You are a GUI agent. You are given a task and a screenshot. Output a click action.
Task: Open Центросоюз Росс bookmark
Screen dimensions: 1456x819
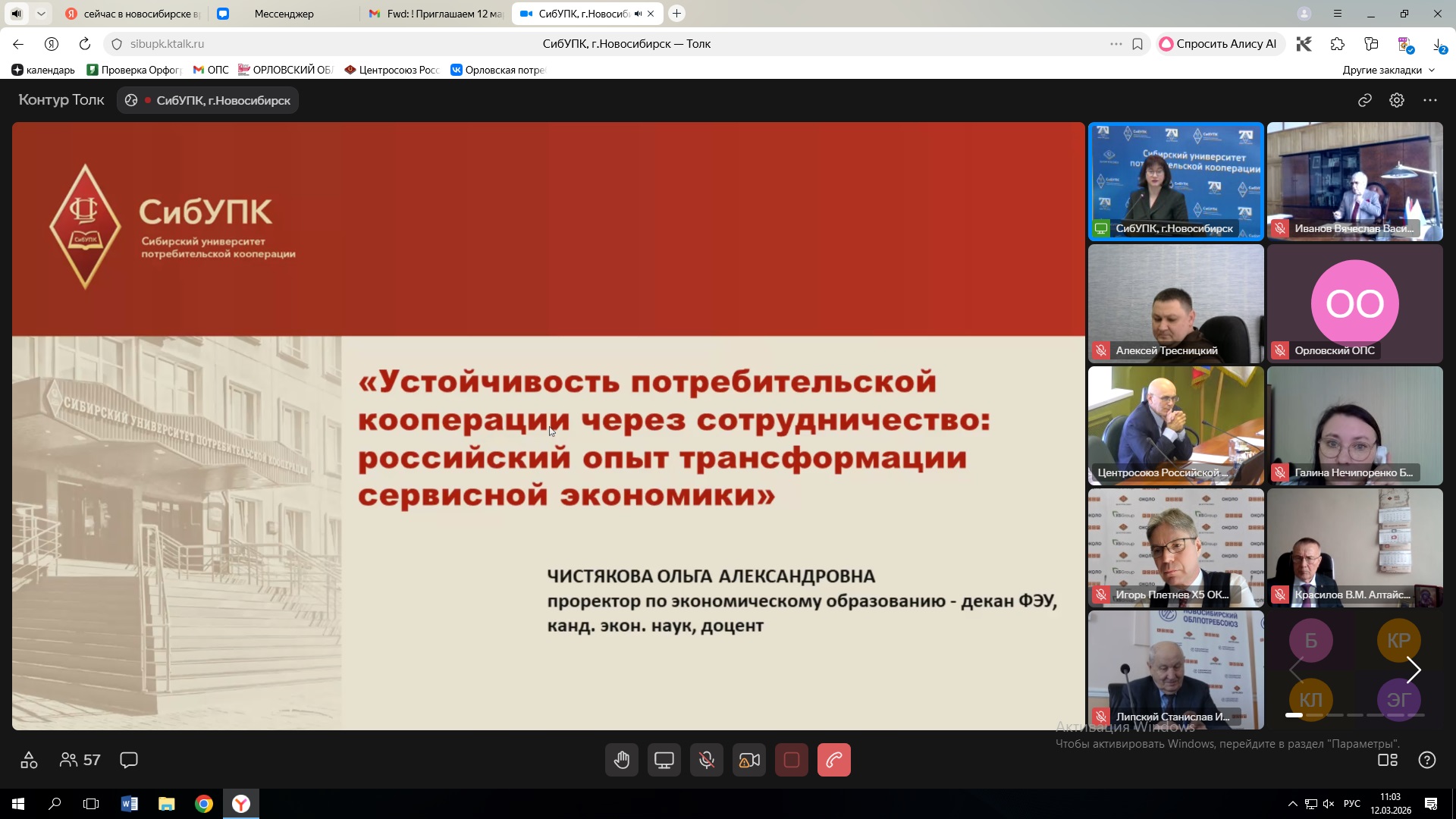(x=392, y=70)
